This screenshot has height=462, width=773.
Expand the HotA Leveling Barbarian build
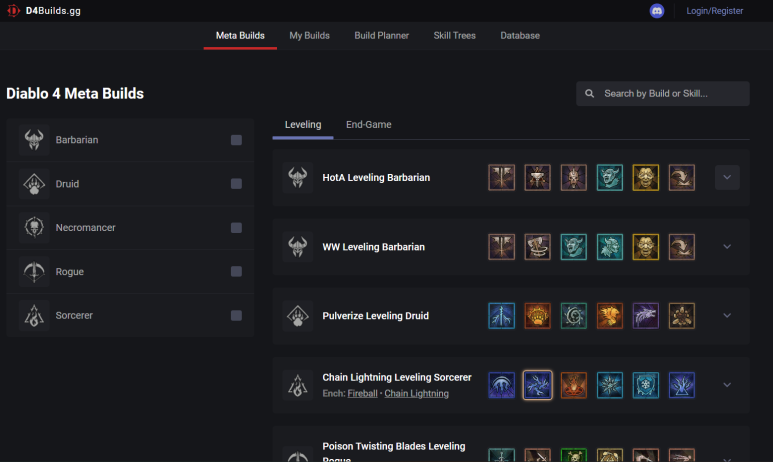pyautogui.click(x=727, y=178)
